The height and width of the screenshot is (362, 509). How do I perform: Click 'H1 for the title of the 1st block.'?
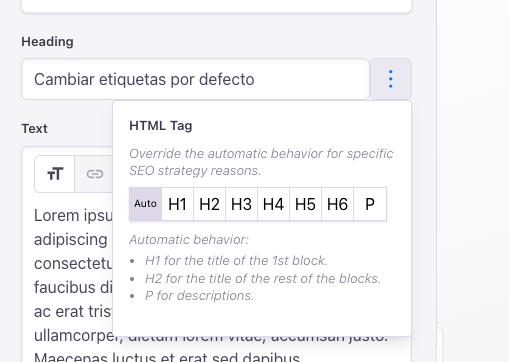click(x=236, y=261)
